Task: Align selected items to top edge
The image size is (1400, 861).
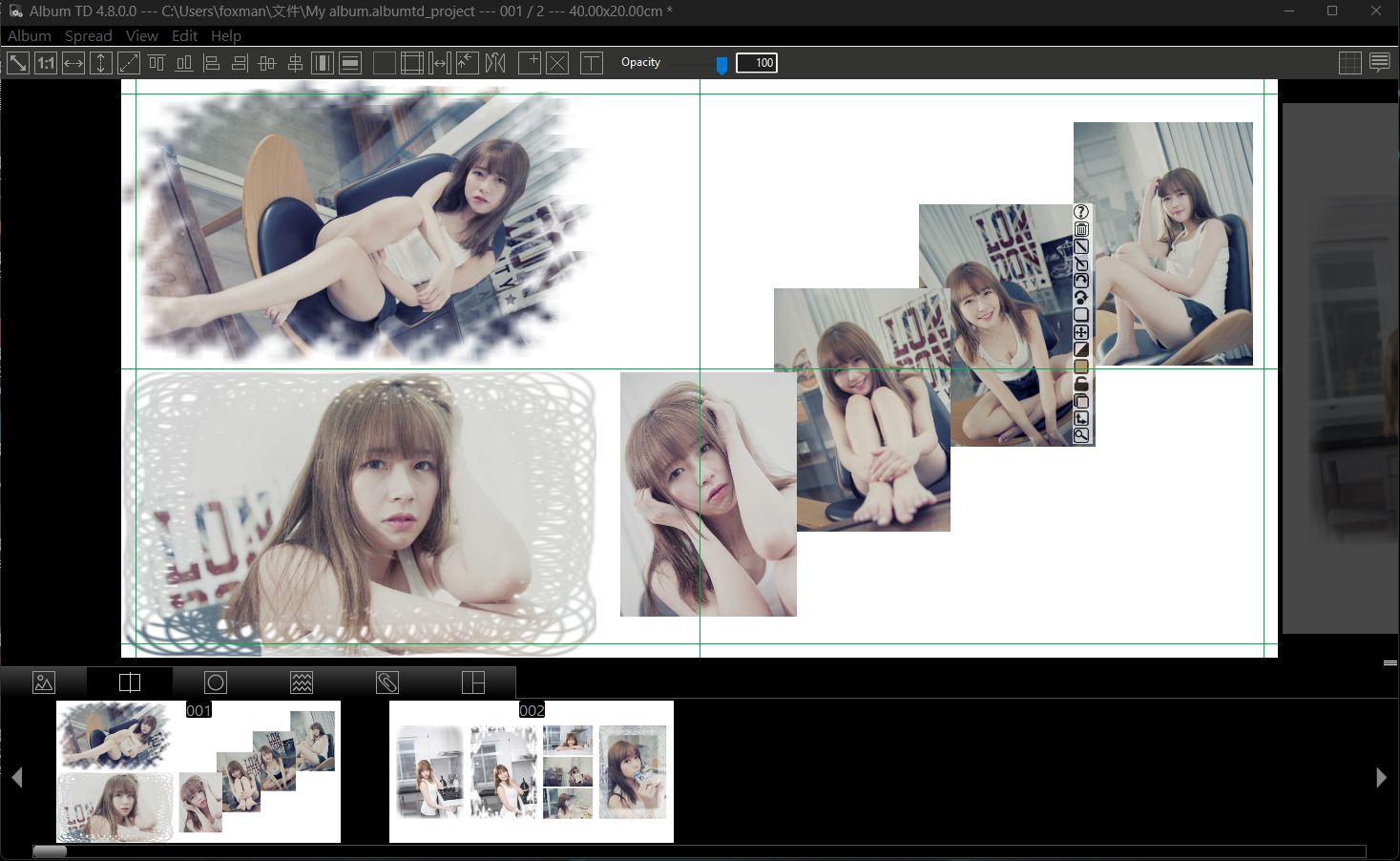Action: coord(157,63)
